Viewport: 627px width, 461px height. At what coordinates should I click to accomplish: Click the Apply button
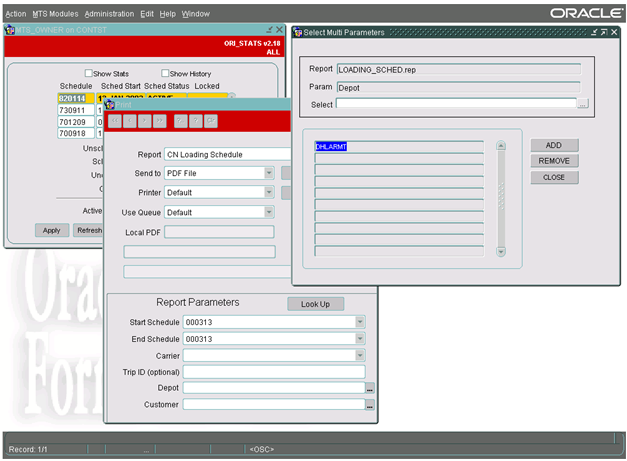(52, 230)
